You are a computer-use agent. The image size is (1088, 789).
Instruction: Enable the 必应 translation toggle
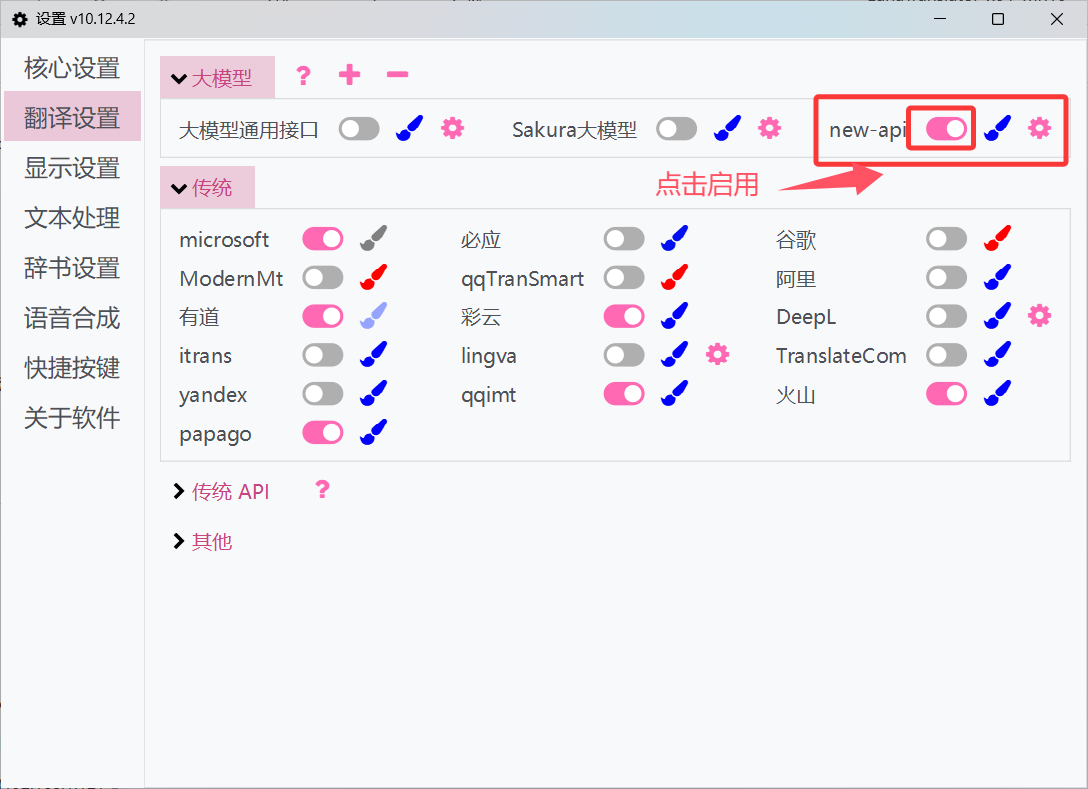(623, 238)
